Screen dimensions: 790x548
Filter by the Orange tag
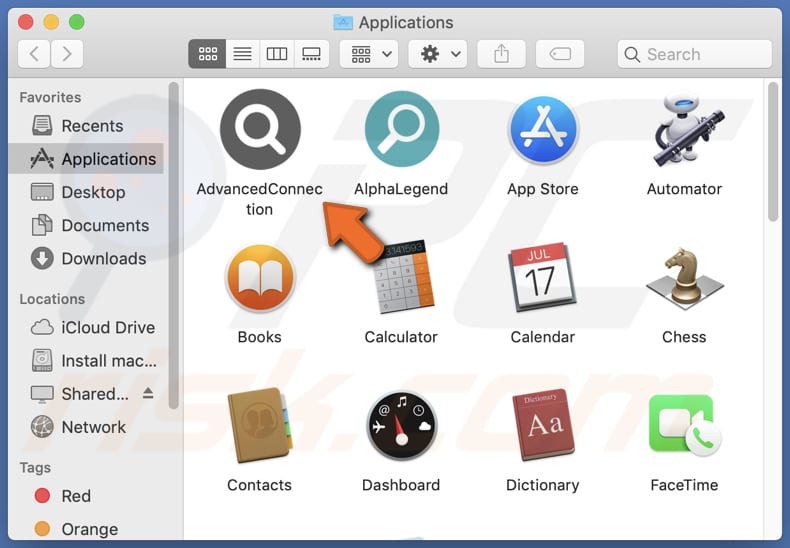coord(86,529)
